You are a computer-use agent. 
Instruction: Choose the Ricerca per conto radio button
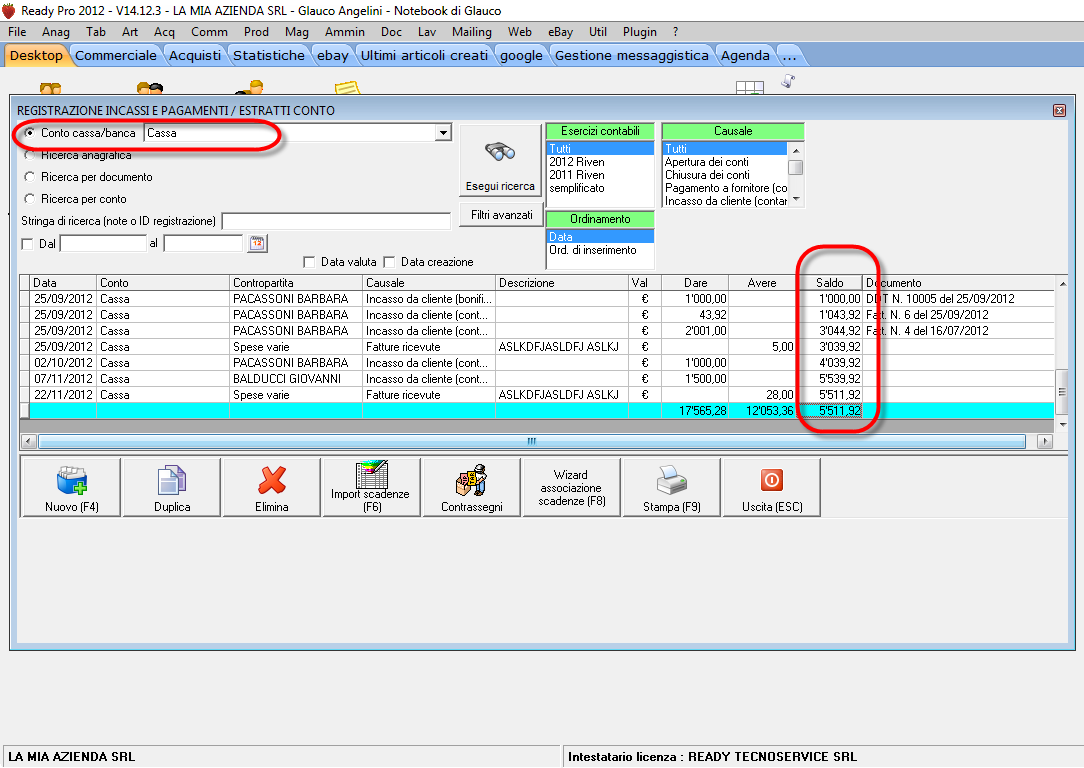tap(30, 199)
